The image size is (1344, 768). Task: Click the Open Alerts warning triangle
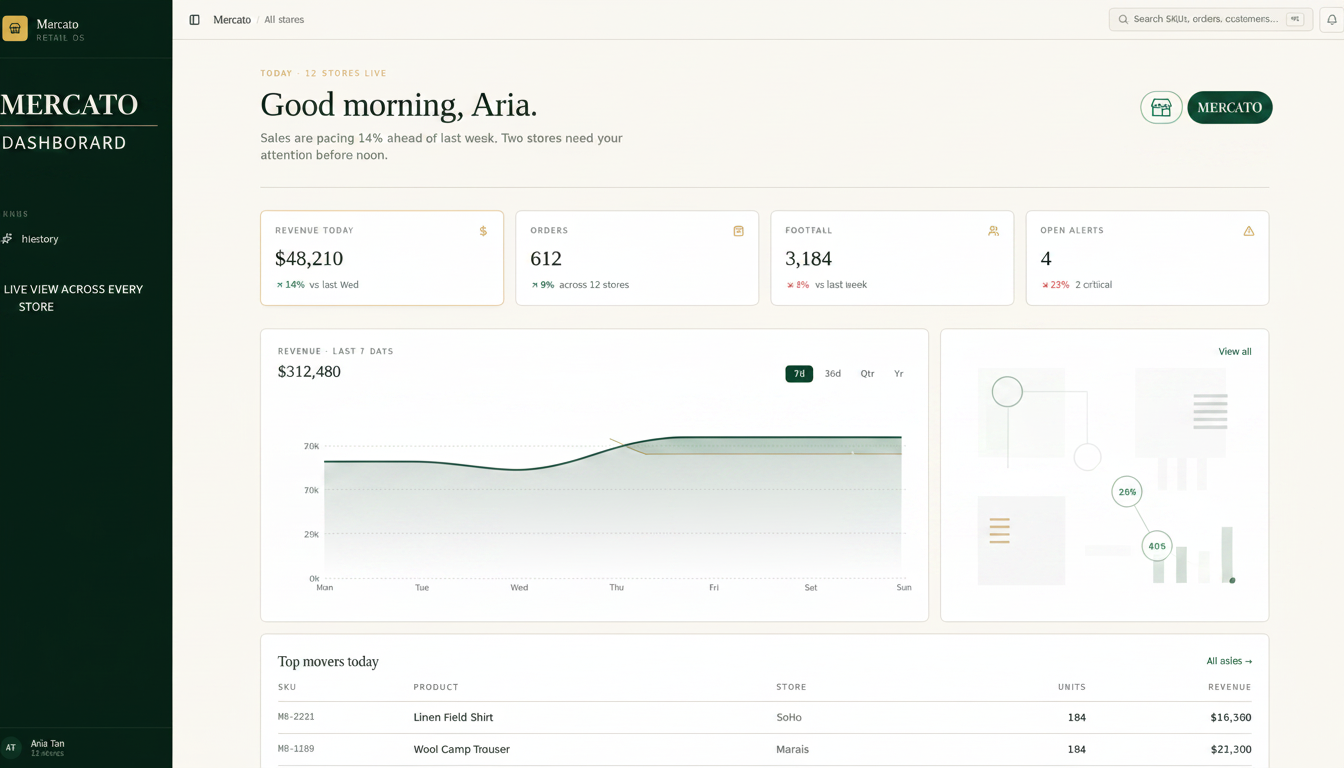pos(1248,231)
